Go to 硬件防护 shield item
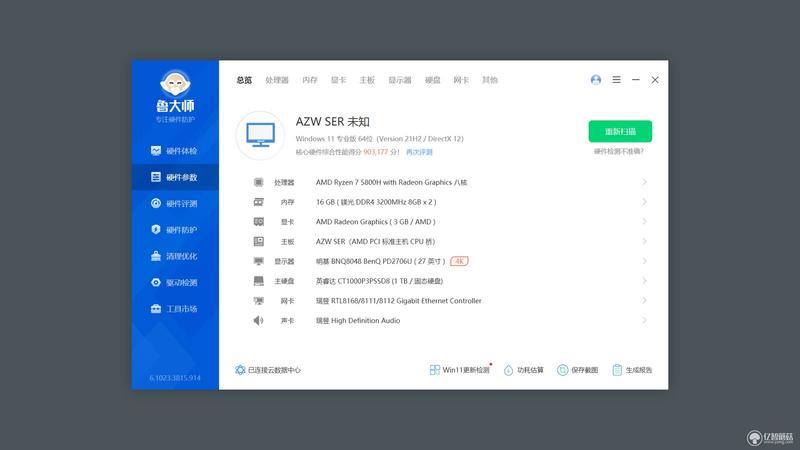 pyautogui.click(x=174, y=230)
